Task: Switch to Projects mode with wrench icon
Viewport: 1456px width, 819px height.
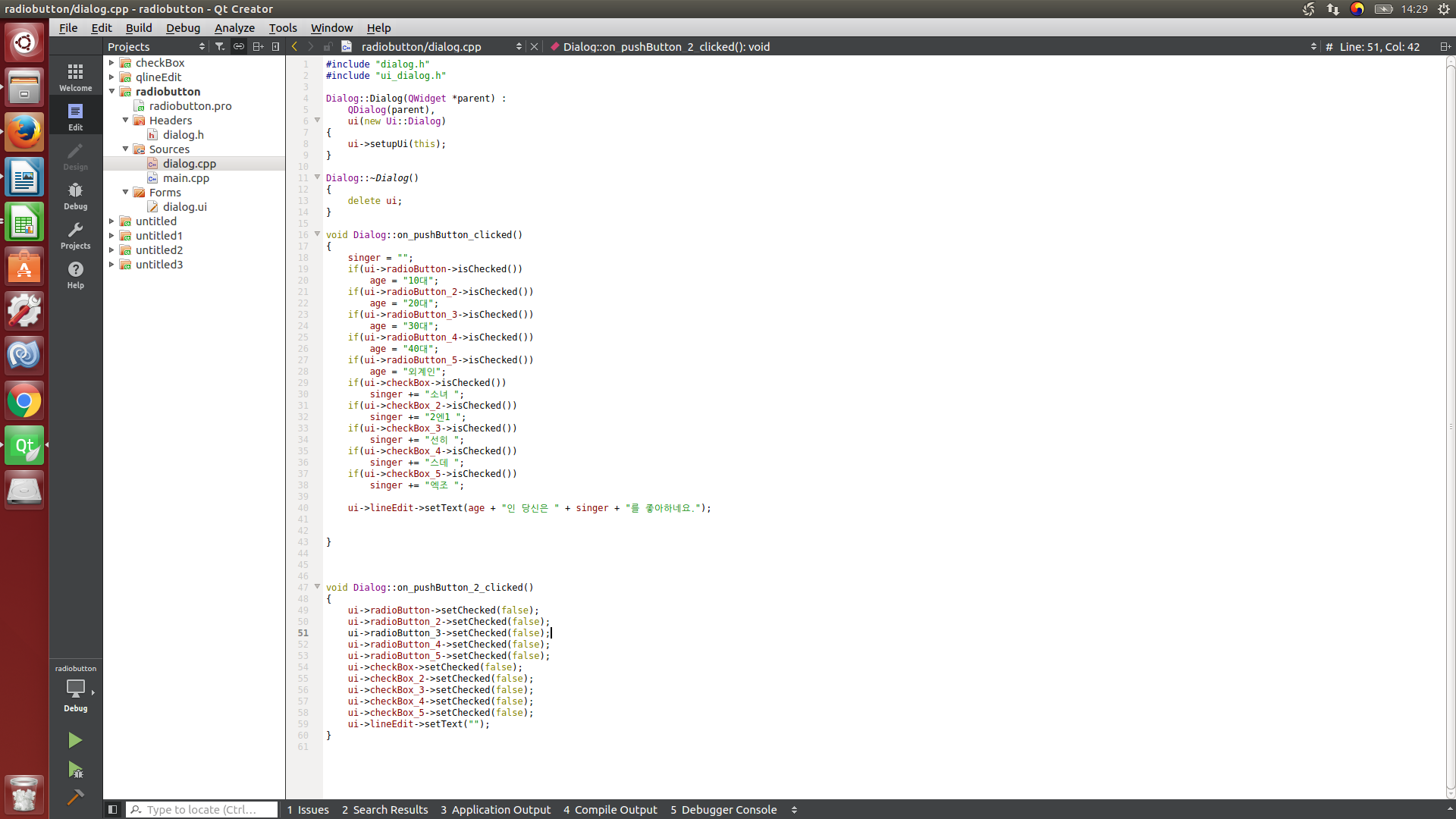Action: pyautogui.click(x=75, y=235)
